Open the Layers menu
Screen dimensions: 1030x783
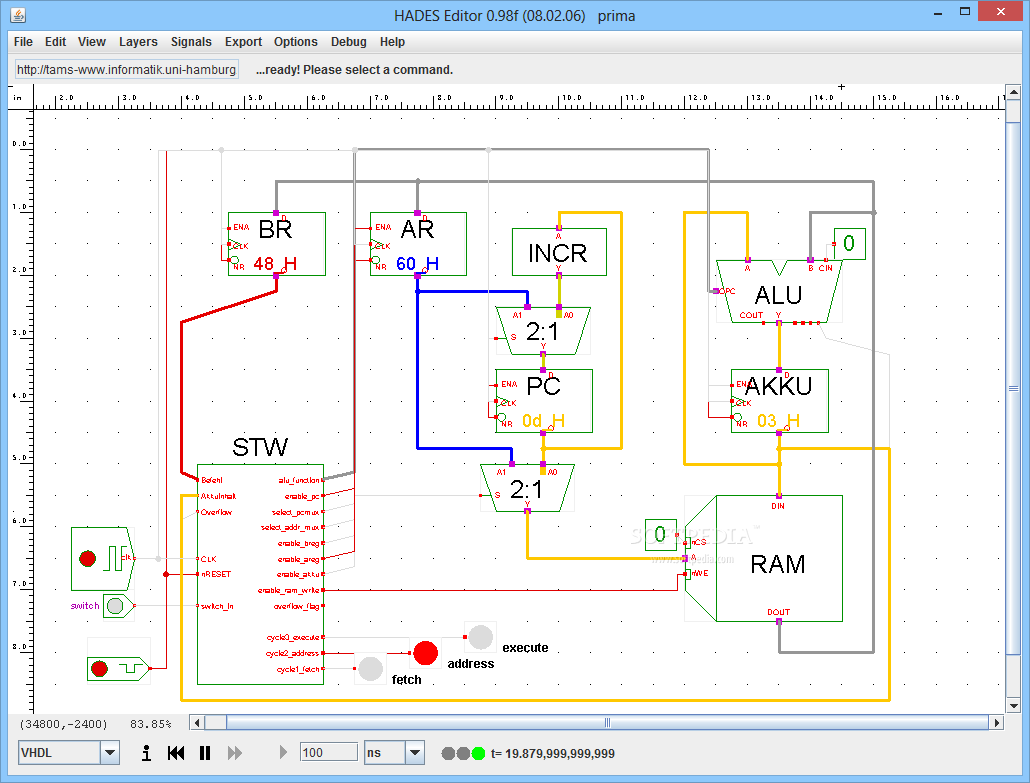138,41
